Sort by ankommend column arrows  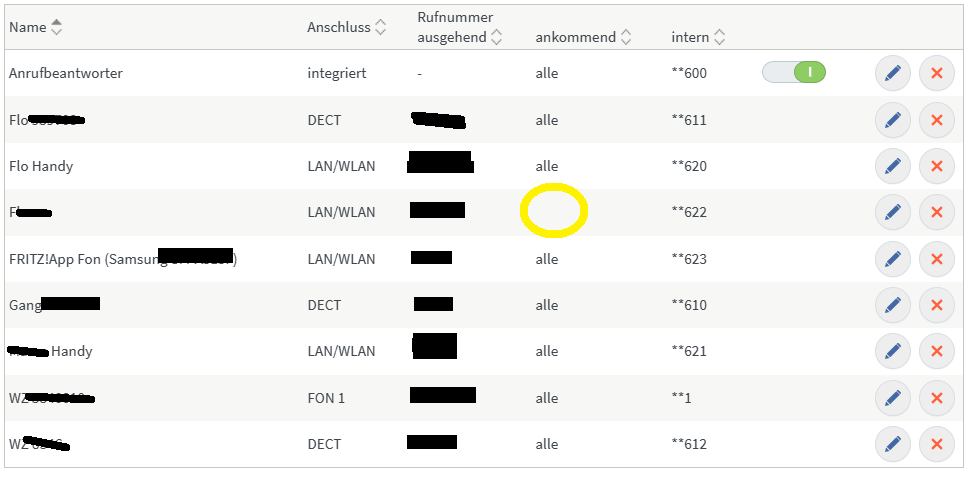pos(625,38)
